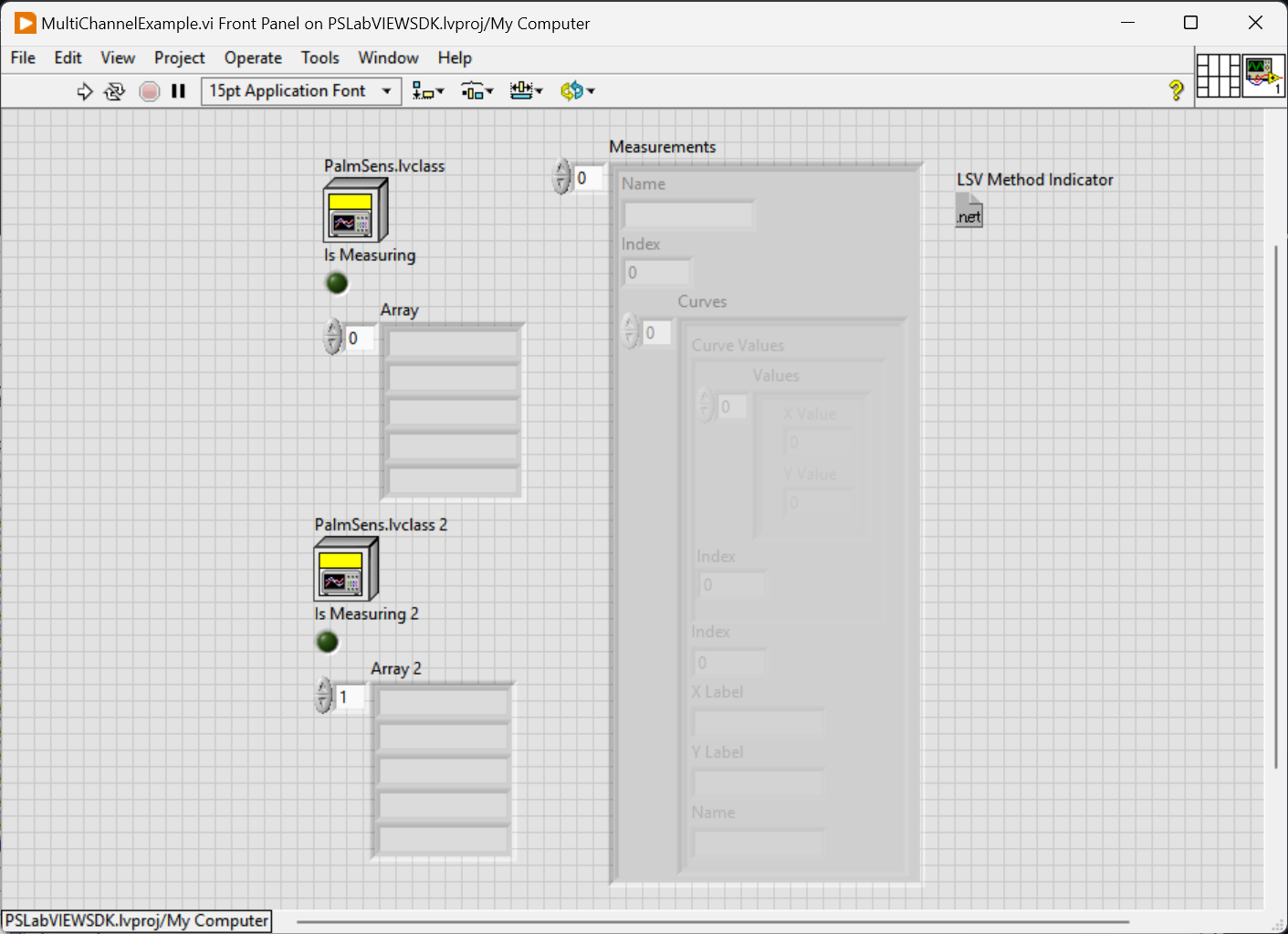The height and width of the screenshot is (934, 1288).
Task: Select the PalmSens.lvclass 2 instrument icon
Action: [345, 570]
